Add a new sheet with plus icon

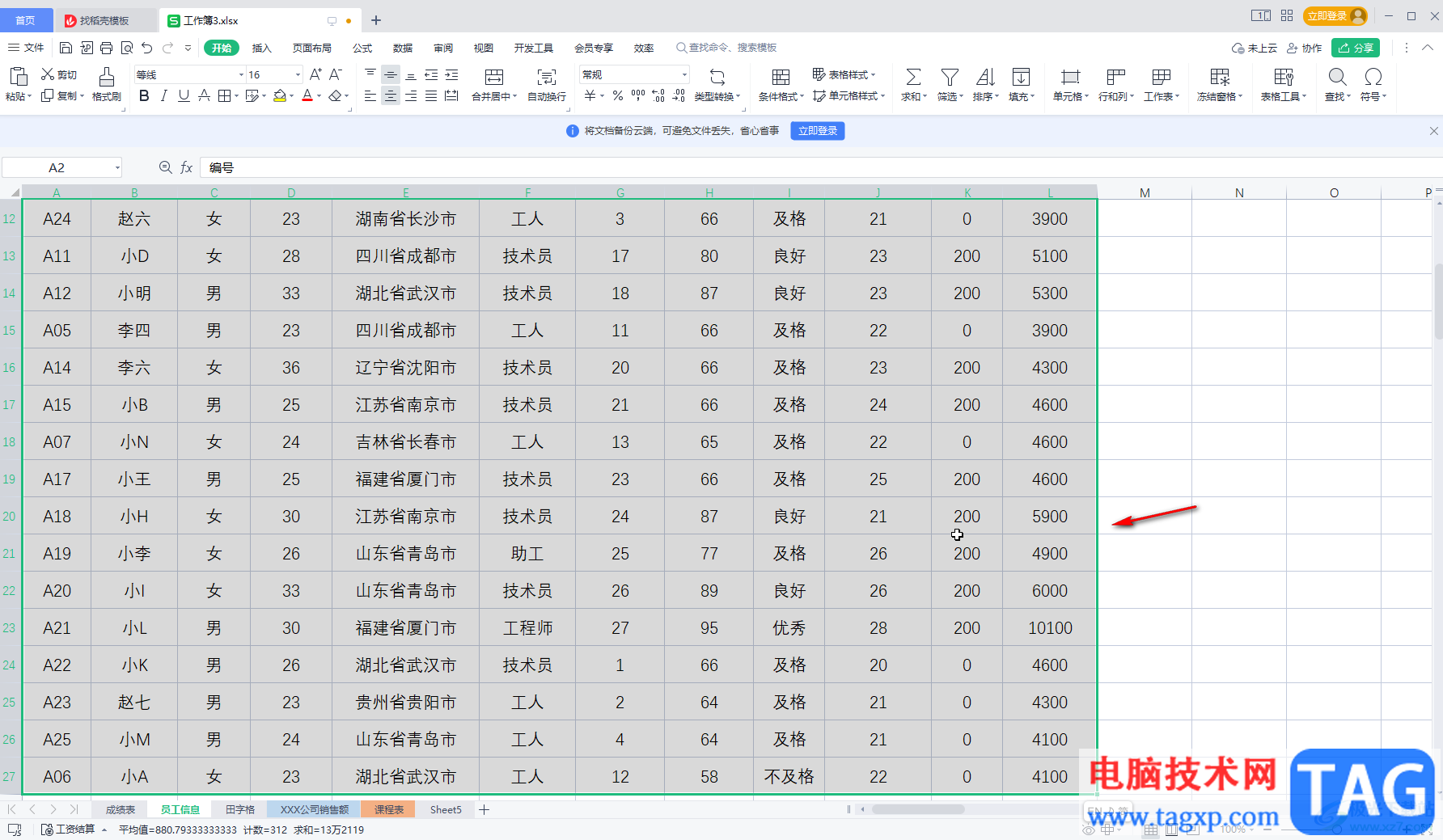pyautogui.click(x=484, y=809)
